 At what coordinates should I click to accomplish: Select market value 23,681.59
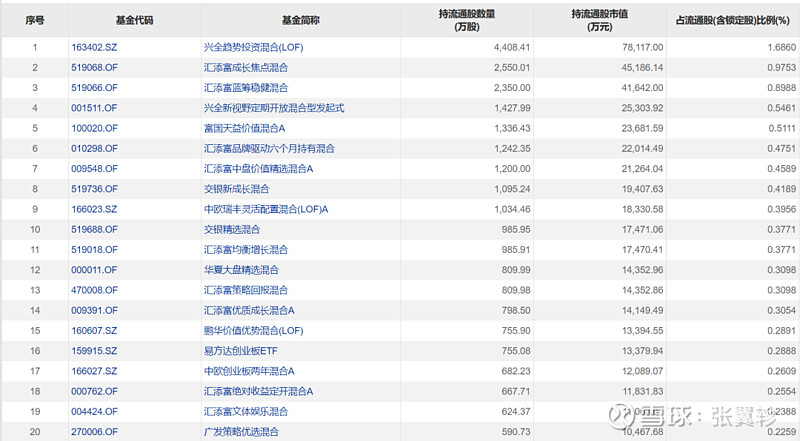[642, 128]
